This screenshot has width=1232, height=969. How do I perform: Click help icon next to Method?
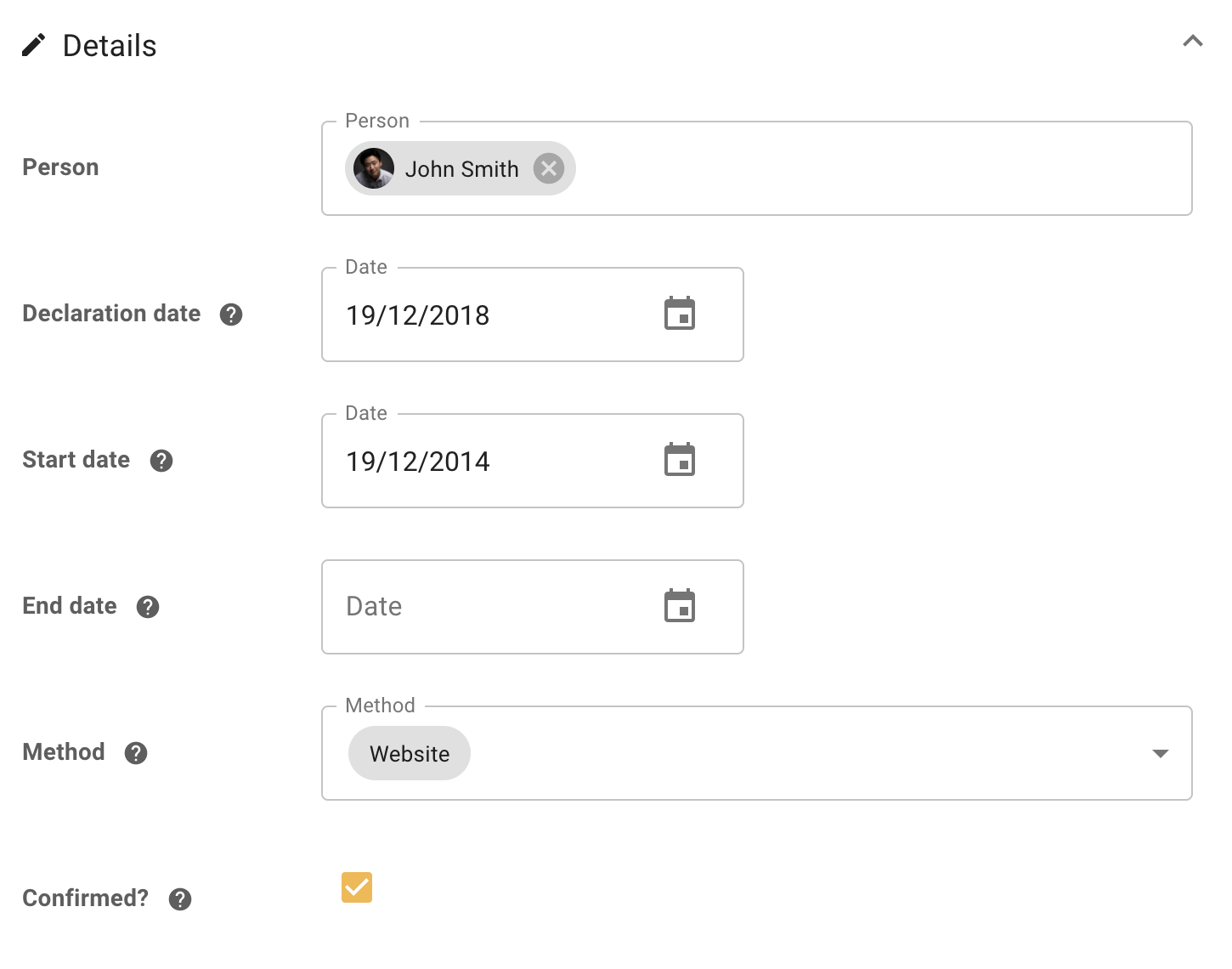(136, 753)
